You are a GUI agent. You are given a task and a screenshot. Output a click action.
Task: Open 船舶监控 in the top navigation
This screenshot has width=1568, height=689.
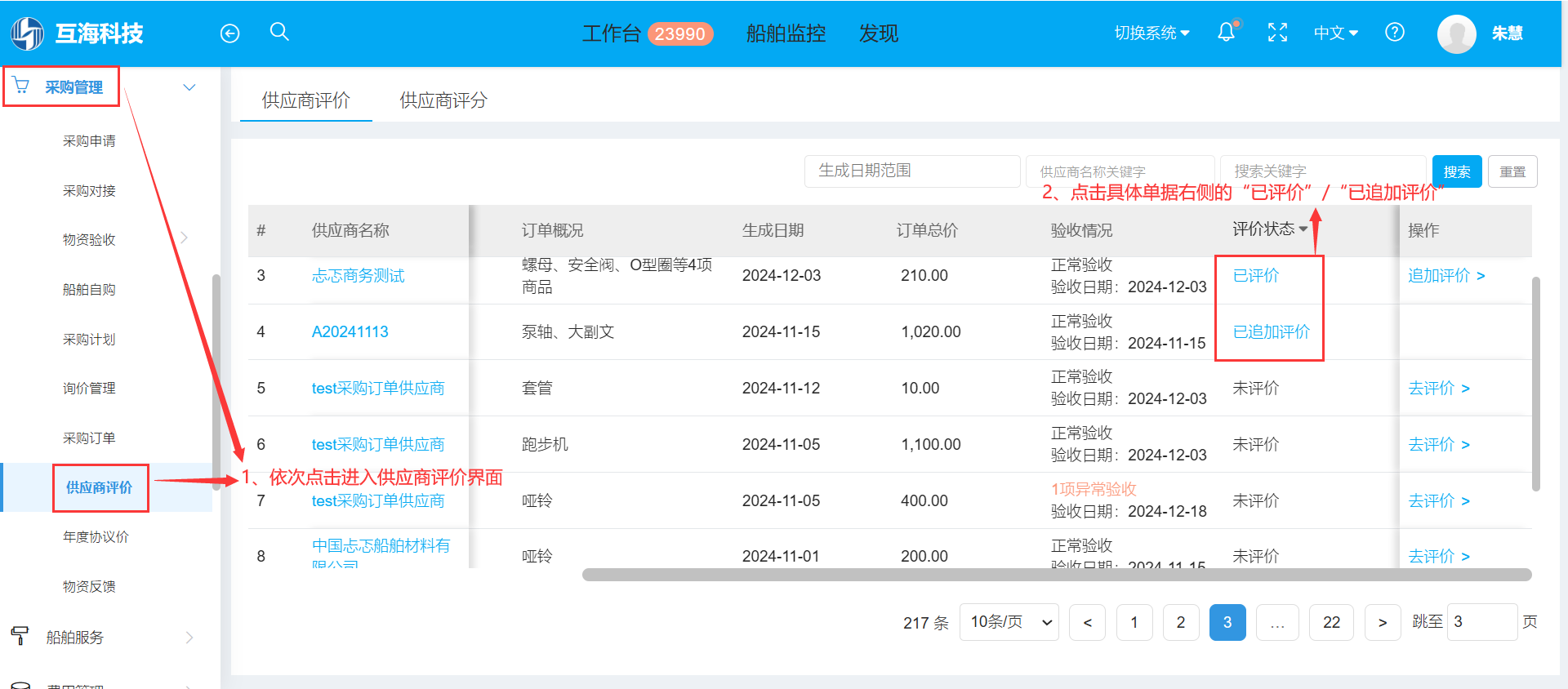point(786,33)
